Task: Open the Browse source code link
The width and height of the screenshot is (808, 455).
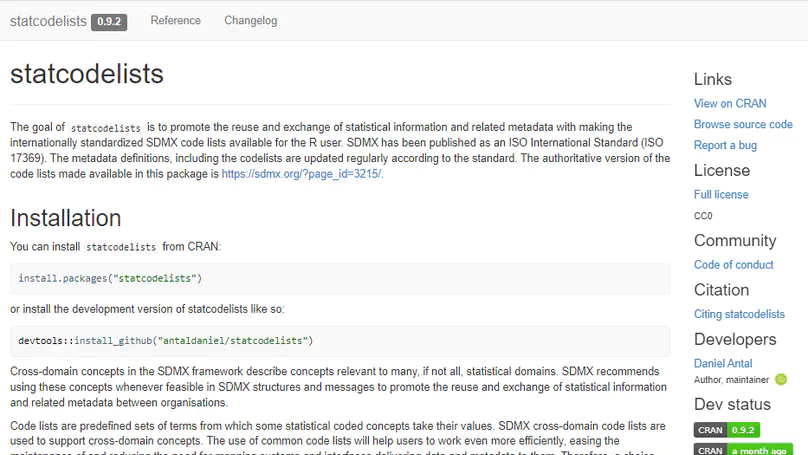Action: click(743, 124)
